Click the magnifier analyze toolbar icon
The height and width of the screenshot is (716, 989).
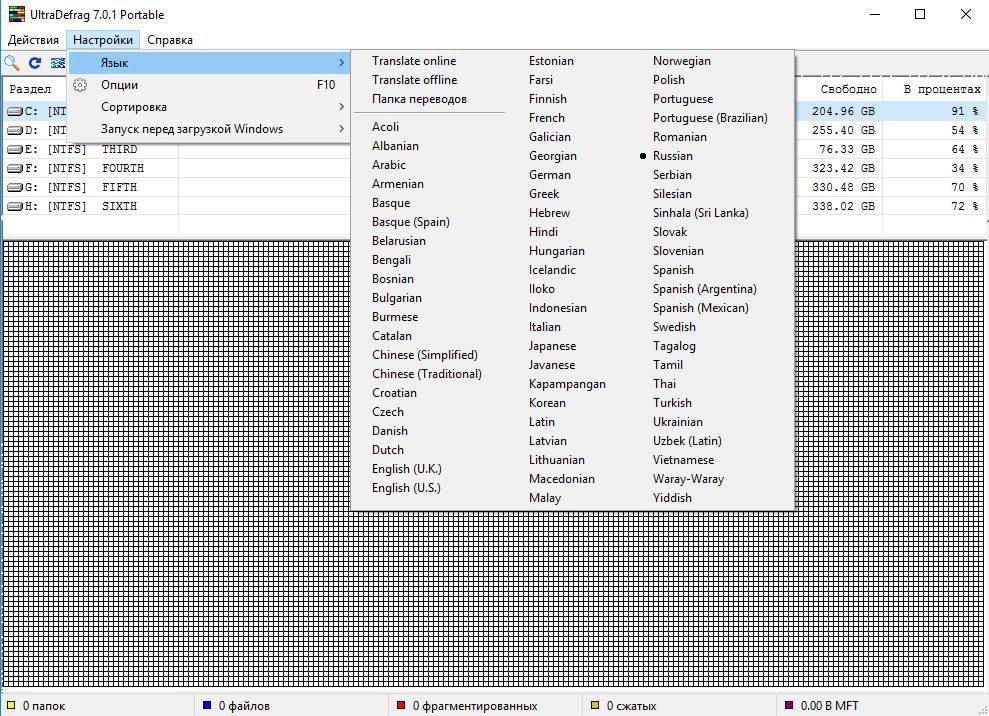coord(12,62)
